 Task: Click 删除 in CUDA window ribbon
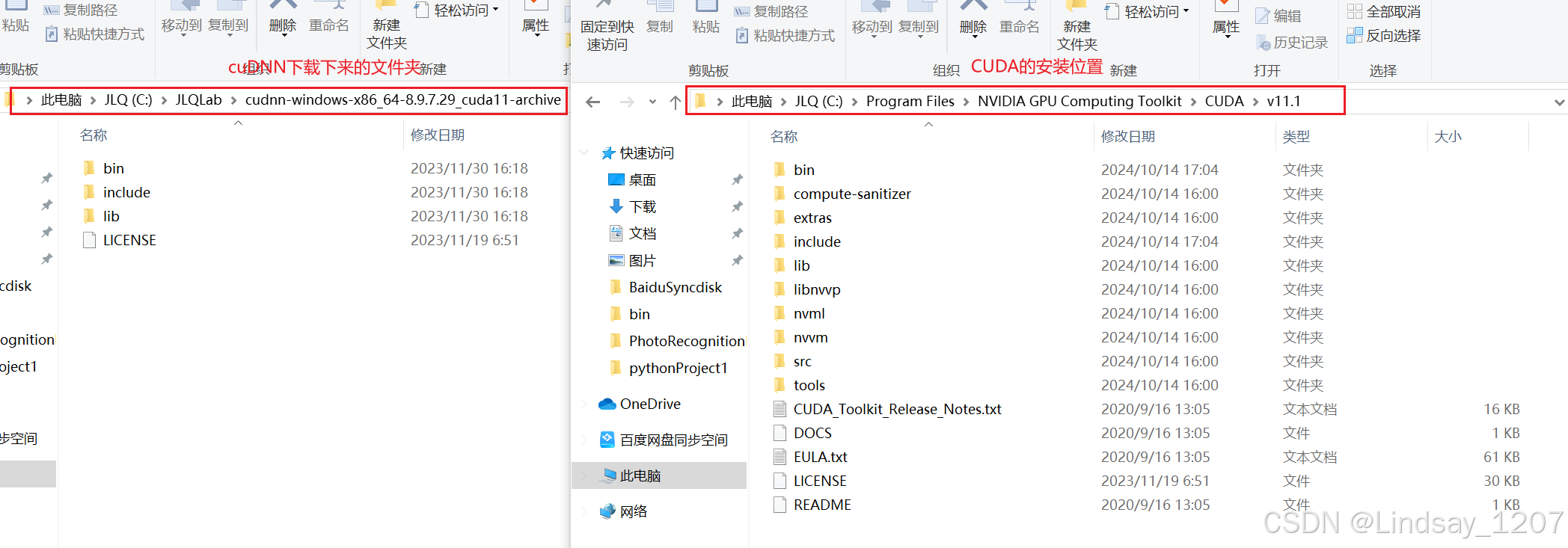973,18
